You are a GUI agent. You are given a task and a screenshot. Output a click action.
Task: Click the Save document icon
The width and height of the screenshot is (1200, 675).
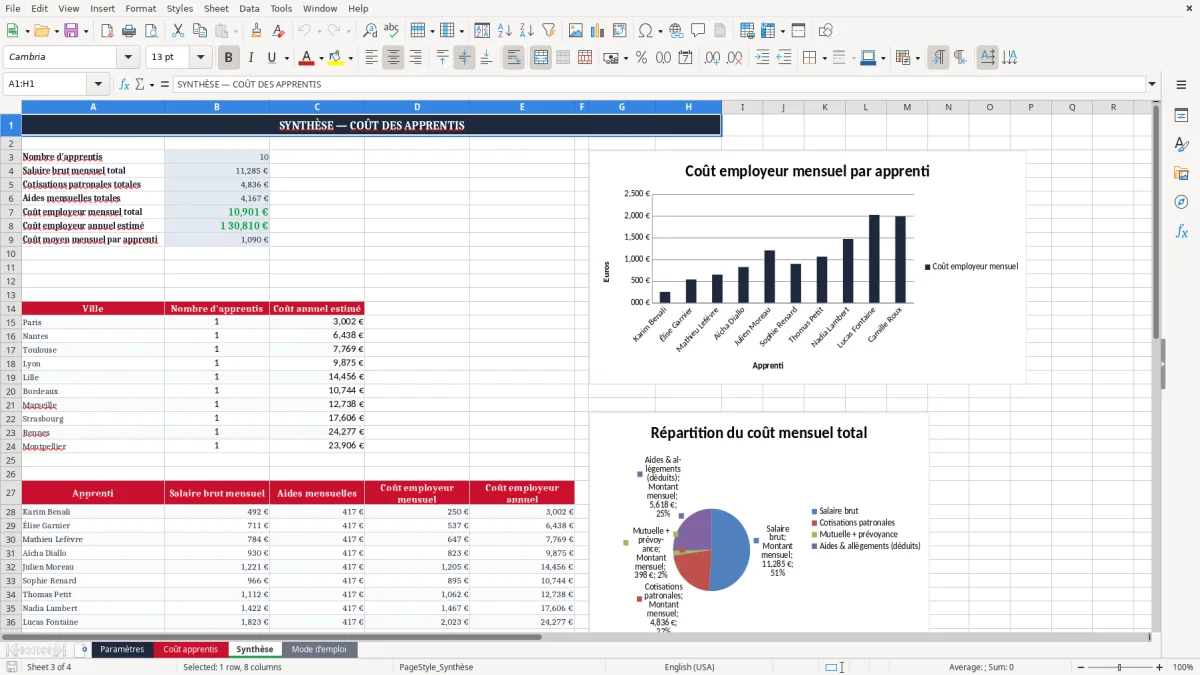coord(69,31)
